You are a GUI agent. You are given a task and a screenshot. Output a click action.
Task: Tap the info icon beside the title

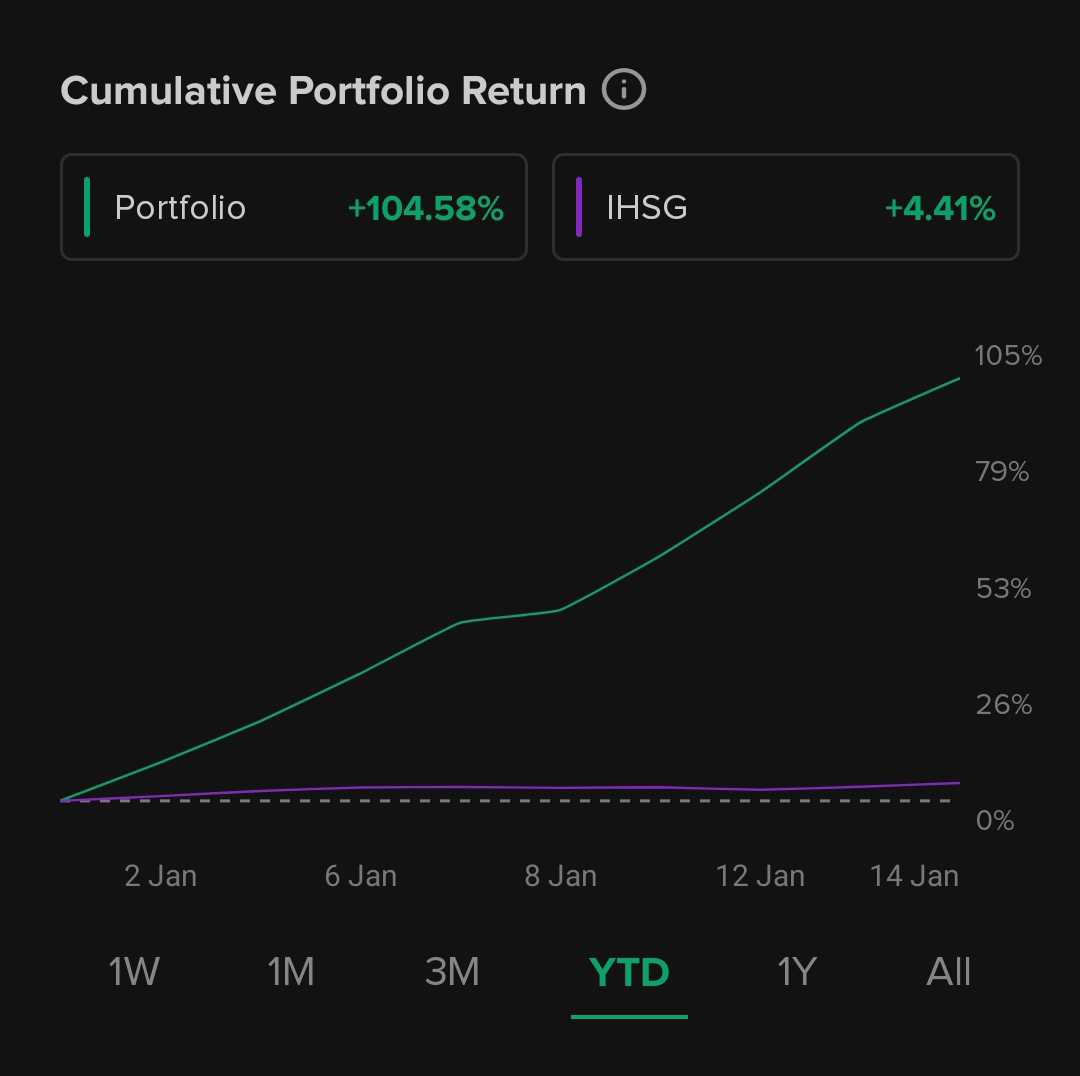point(624,90)
